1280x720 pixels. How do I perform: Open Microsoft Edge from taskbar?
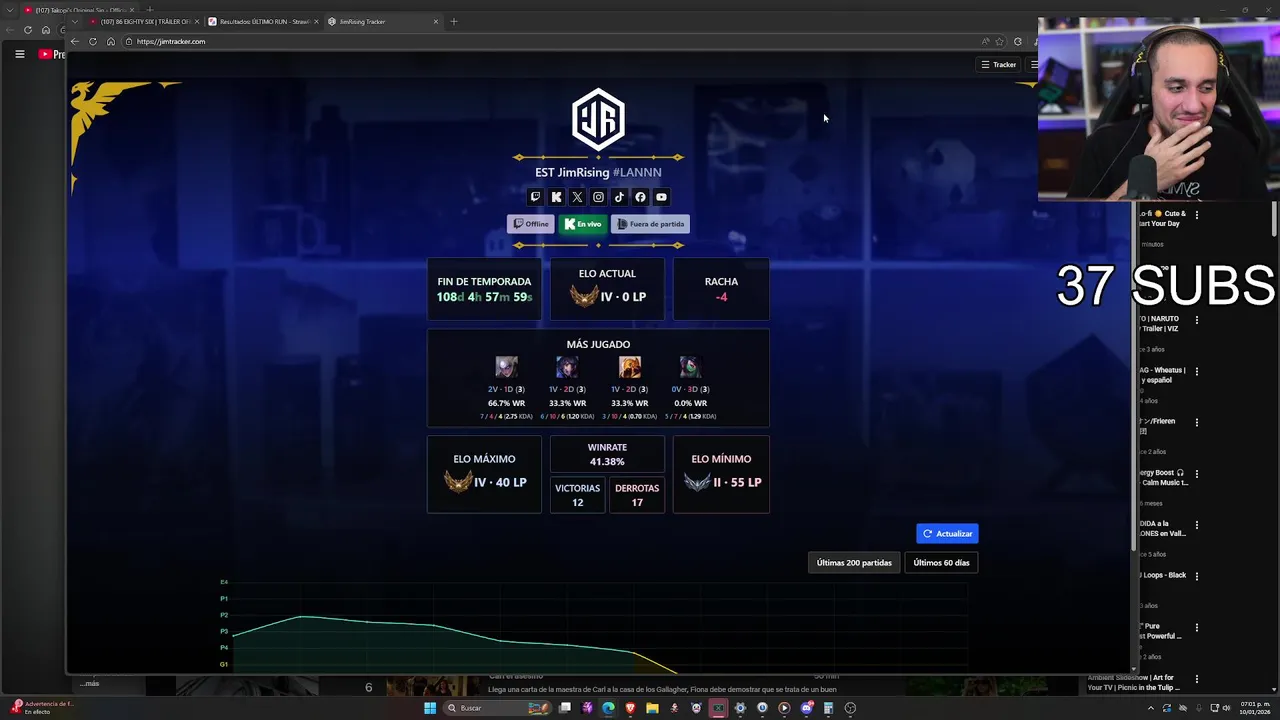[608, 708]
